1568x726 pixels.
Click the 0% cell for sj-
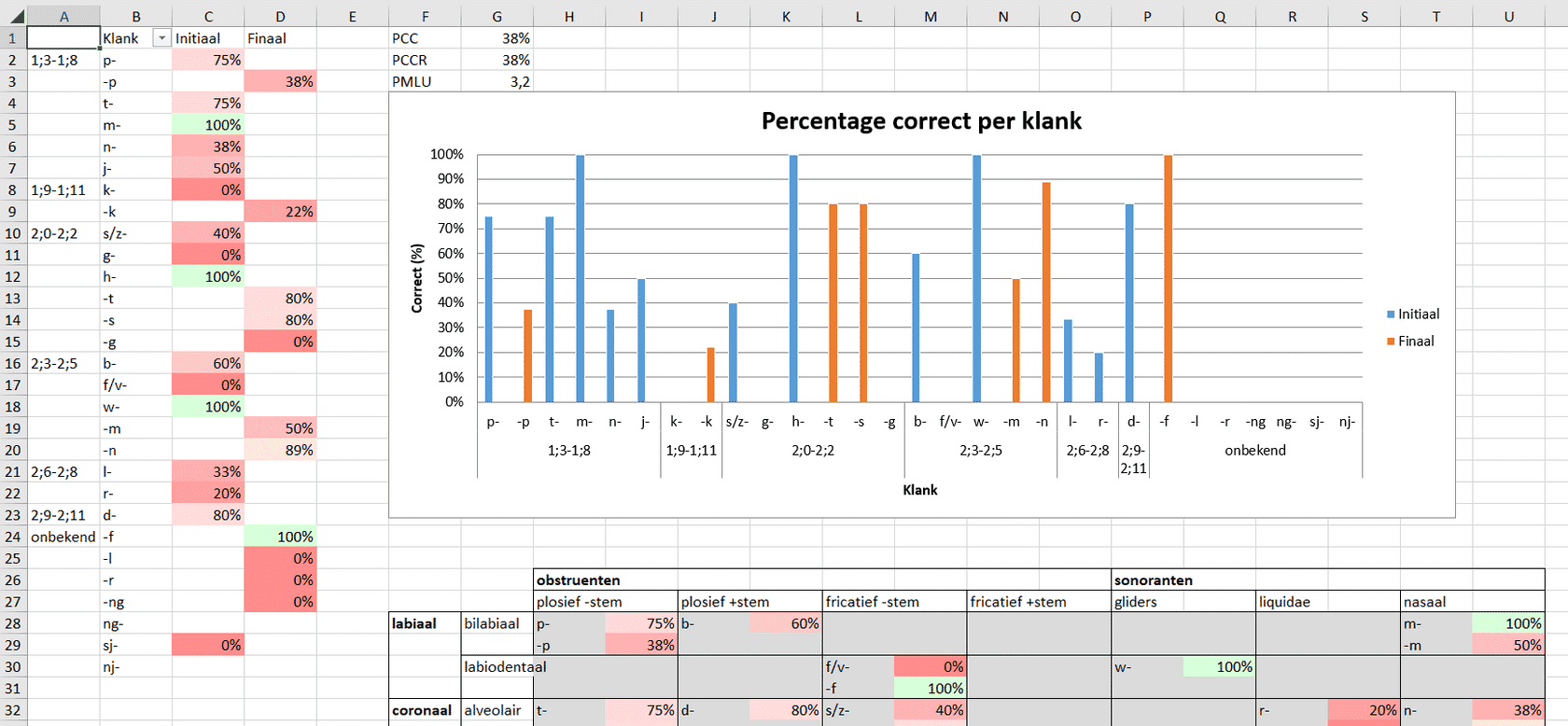[x=208, y=645]
